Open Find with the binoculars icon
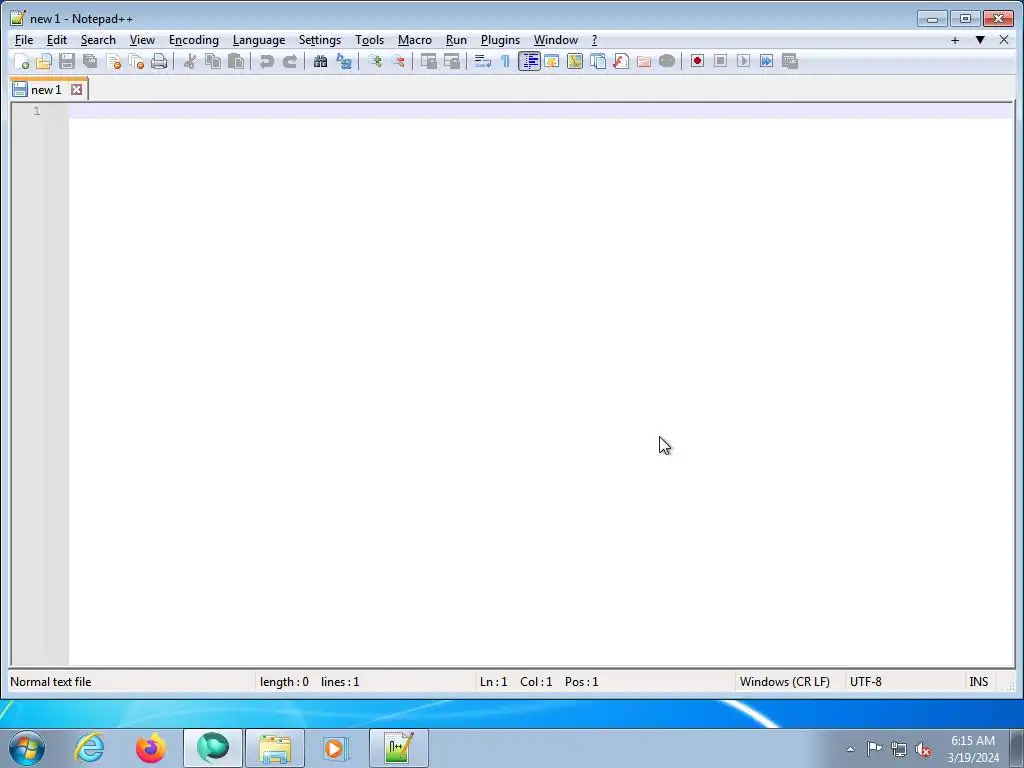 [320, 61]
